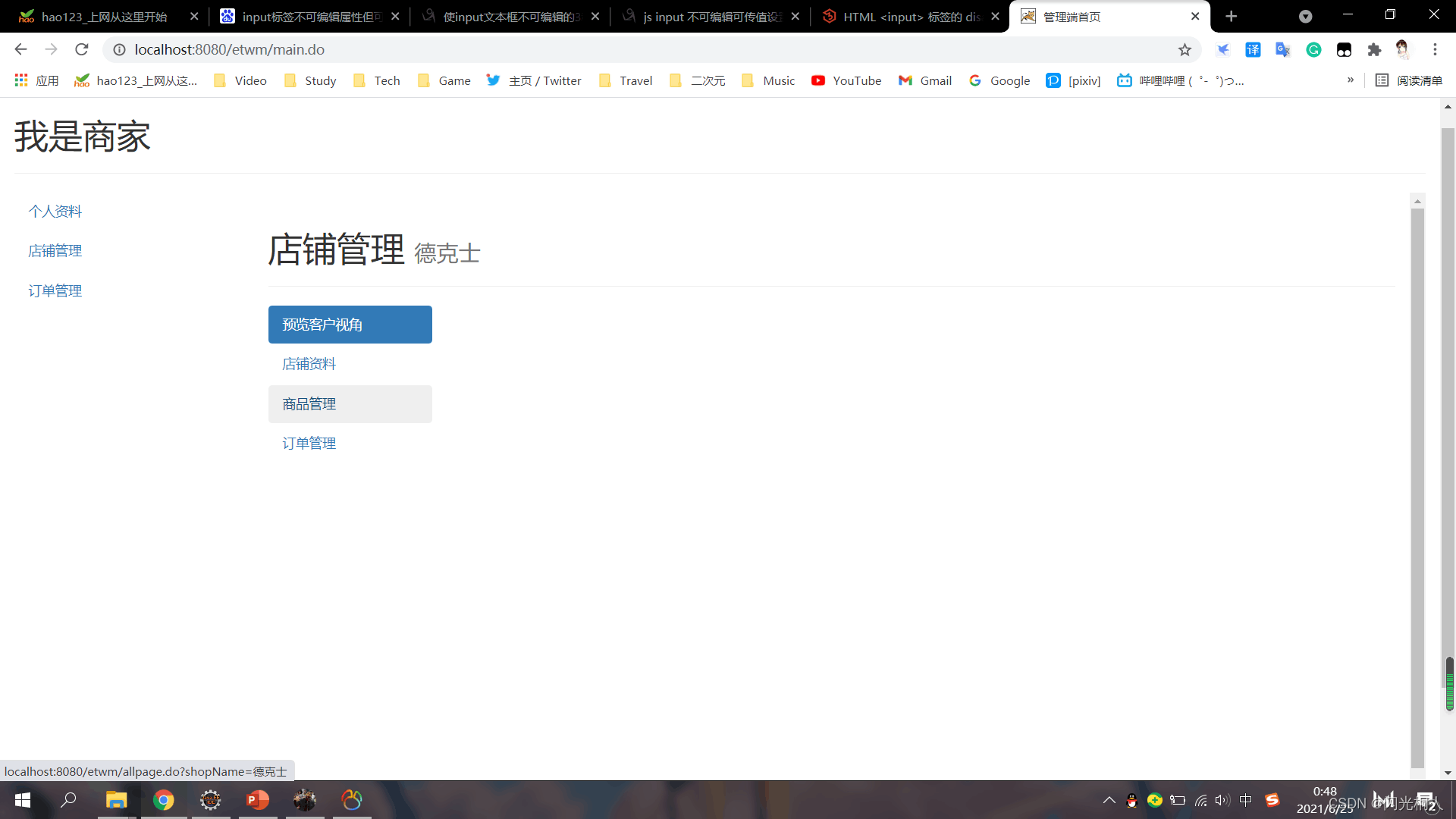
Task: Reload the current page
Action: pyautogui.click(x=81, y=49)
